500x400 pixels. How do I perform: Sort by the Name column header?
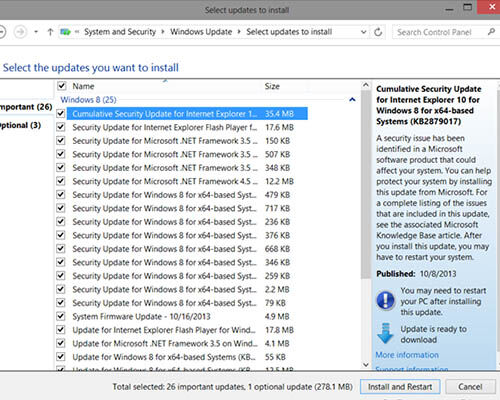83,86
